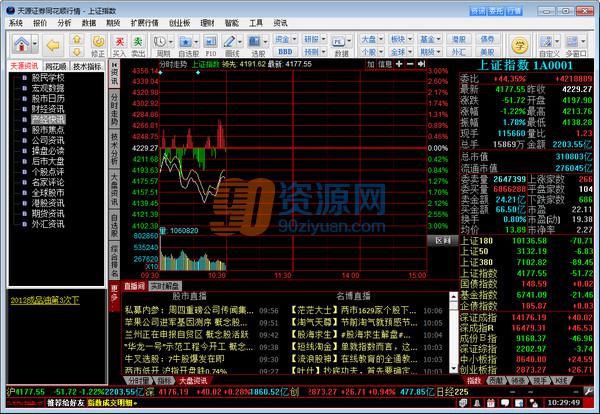Click the news list scroll-up arrow

click(453, 297)
